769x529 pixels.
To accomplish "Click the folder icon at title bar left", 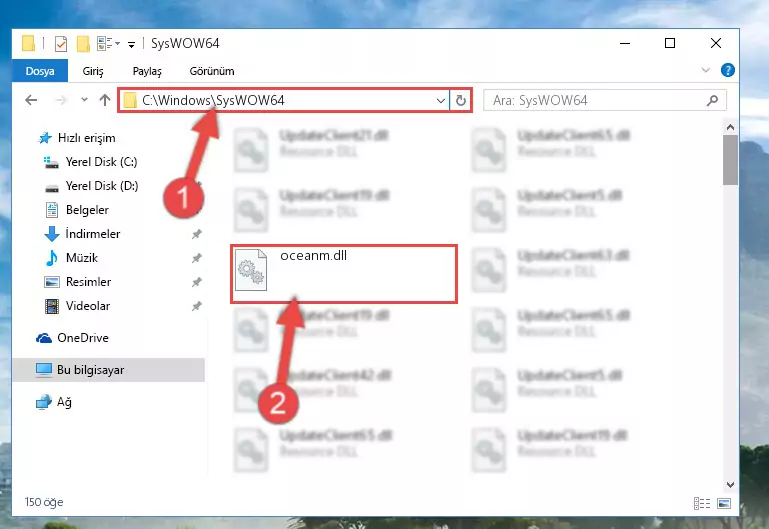I will (28, 44).
